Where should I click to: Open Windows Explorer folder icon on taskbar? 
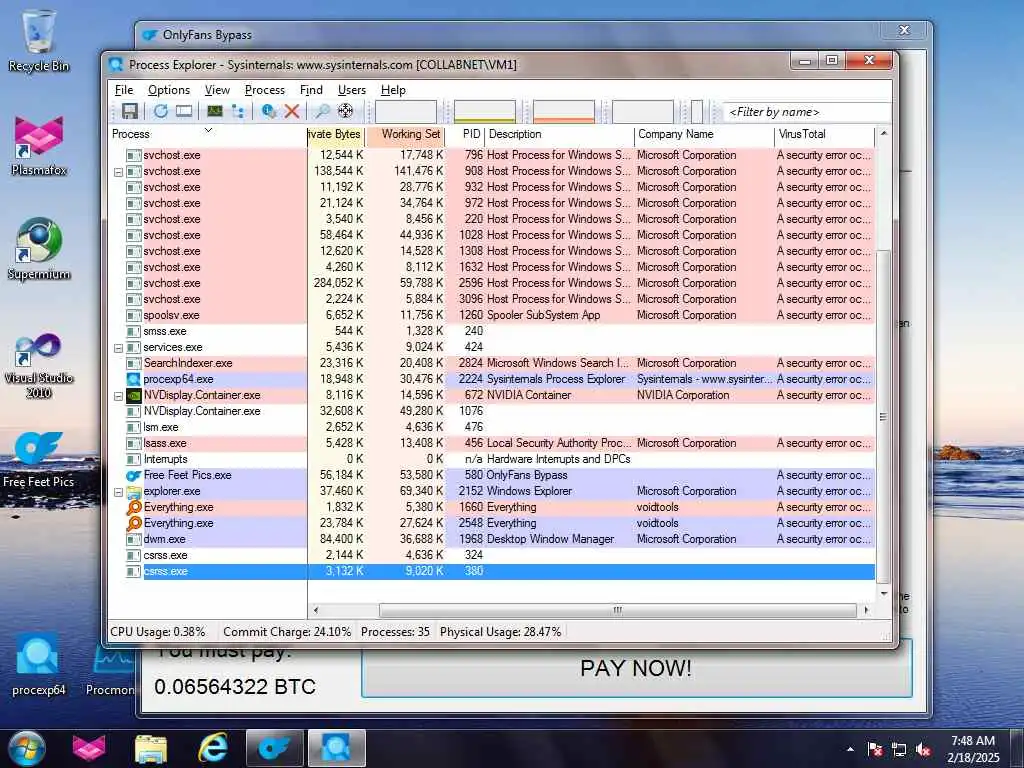(x=151, y=748)
